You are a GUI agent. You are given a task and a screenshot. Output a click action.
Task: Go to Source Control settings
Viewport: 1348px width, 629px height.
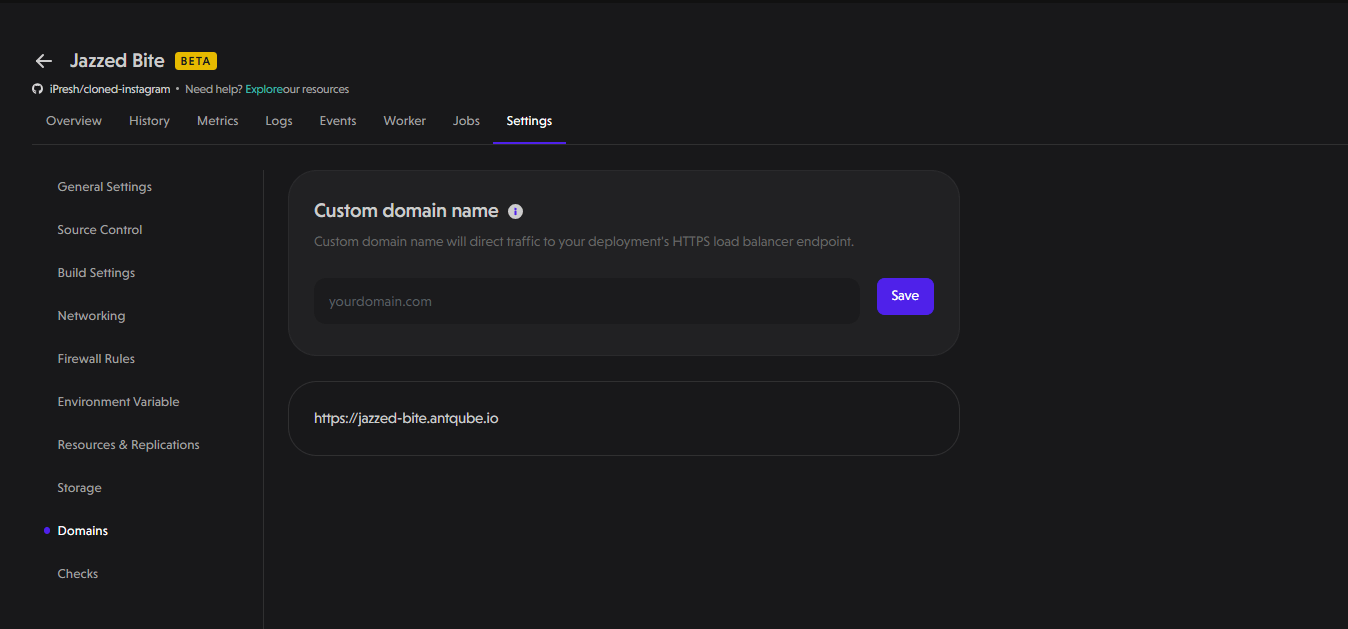[x=100, y=230]
